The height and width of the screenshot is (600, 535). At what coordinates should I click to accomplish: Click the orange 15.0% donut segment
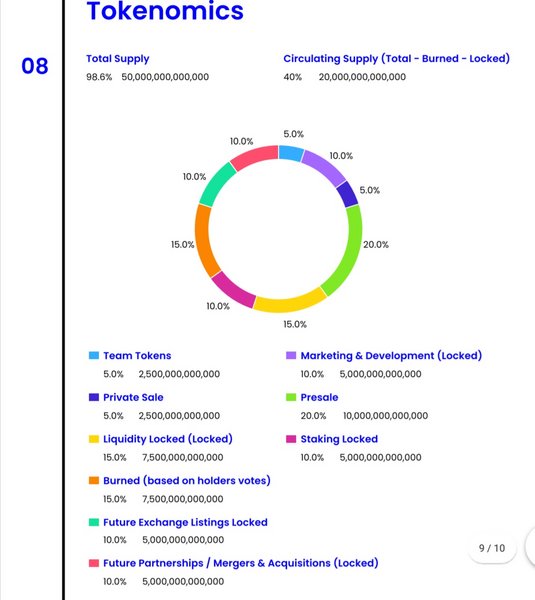tap(204, 241)
